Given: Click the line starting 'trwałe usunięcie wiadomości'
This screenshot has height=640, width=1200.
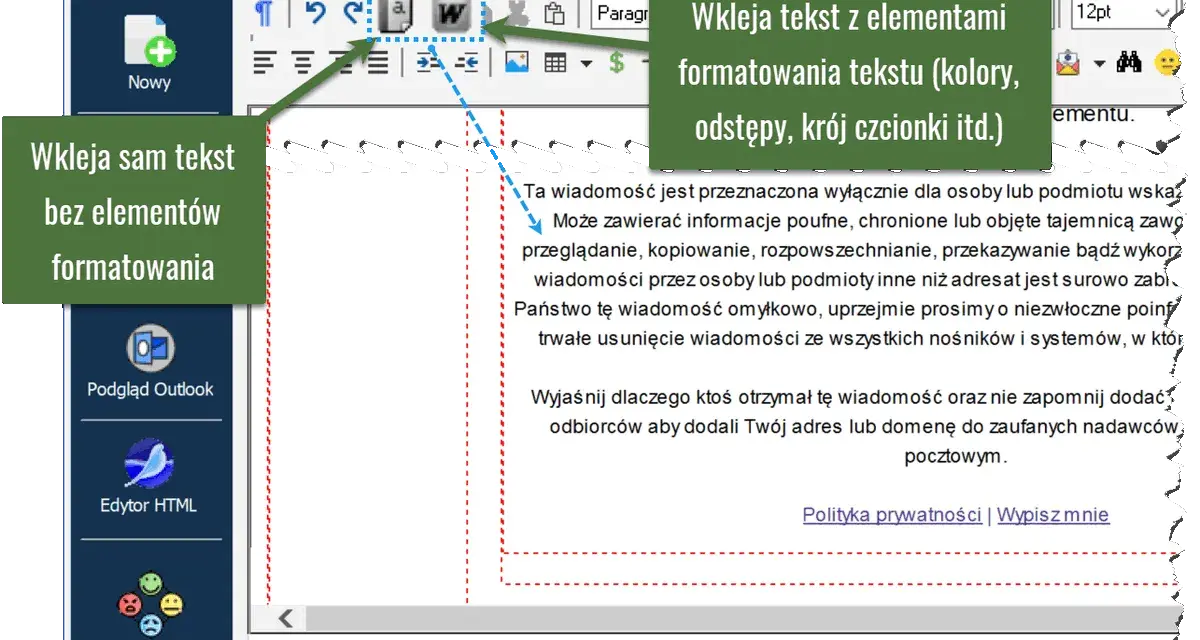Looking at the screenshot, I should 860,337.
